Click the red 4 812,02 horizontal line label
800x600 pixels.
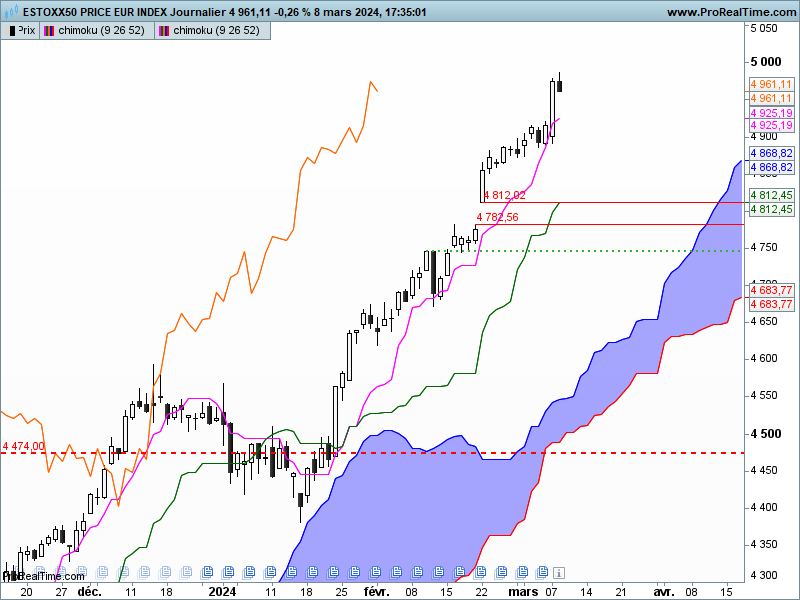pos(505,195)
